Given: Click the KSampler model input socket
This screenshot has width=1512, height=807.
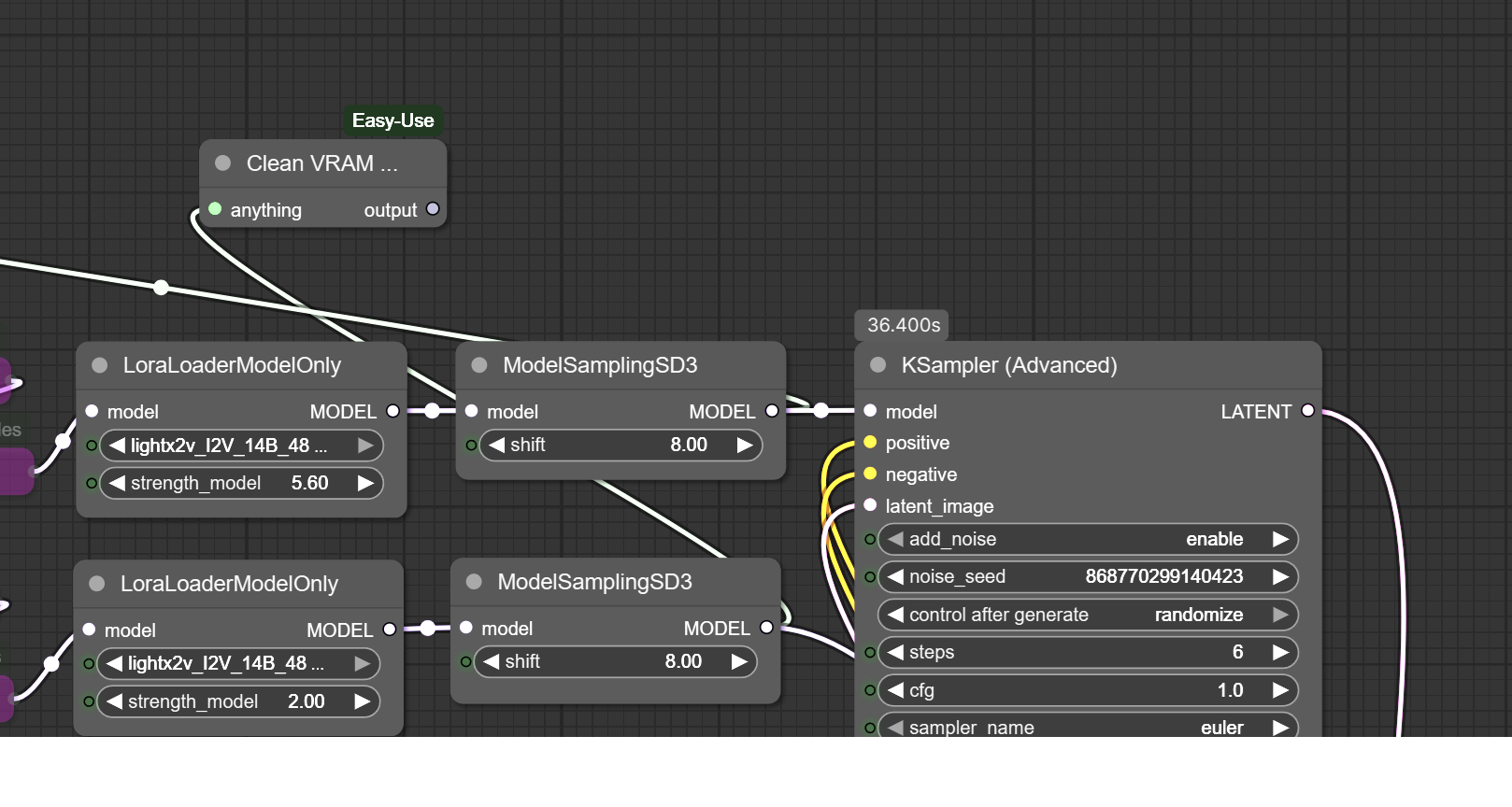Looking at the screenshot, I should (870, 411).
